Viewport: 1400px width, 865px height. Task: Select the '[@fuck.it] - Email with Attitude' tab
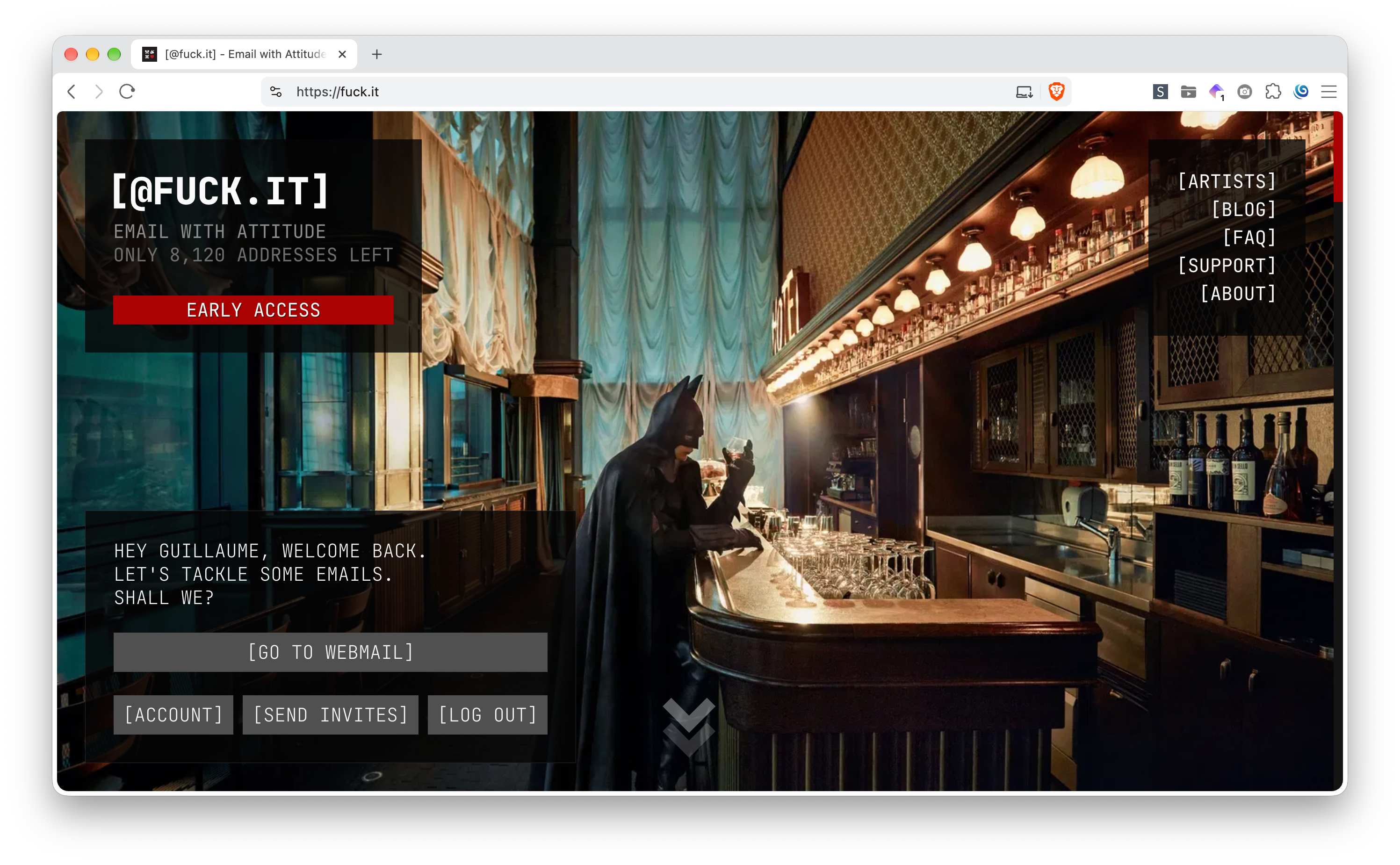coord(244,54)
